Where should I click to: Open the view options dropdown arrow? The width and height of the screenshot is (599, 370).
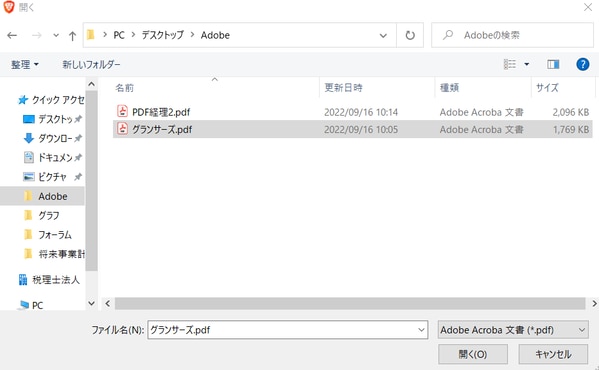526,64
